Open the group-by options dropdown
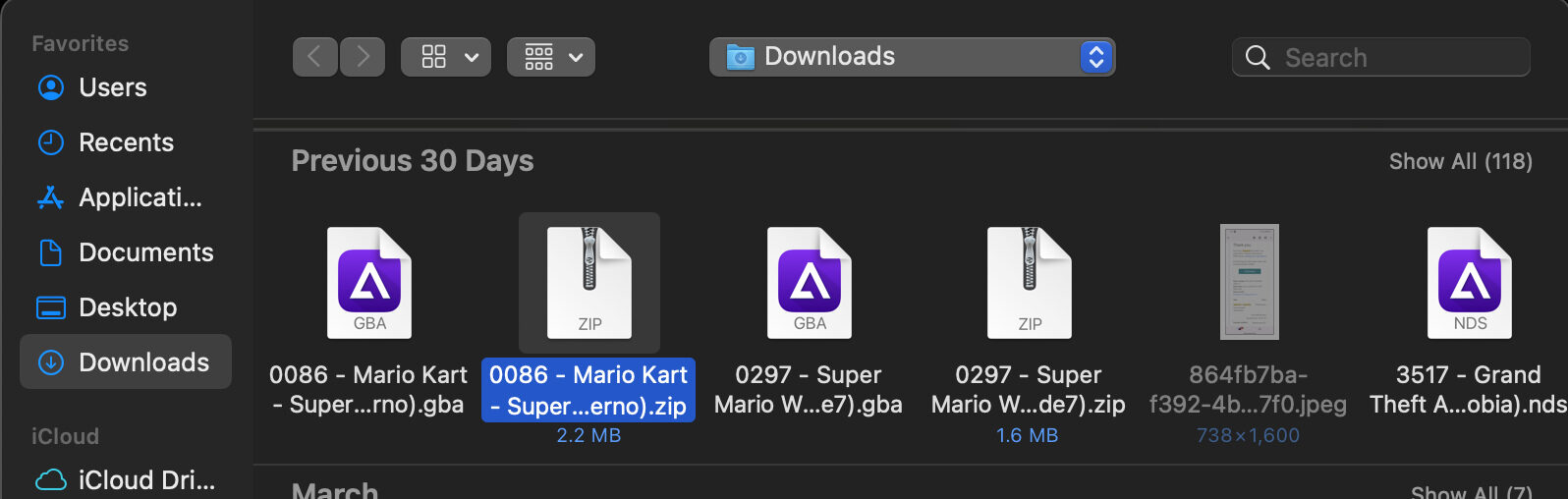The width and height of the screenshot is (1568, 499). 551,57
